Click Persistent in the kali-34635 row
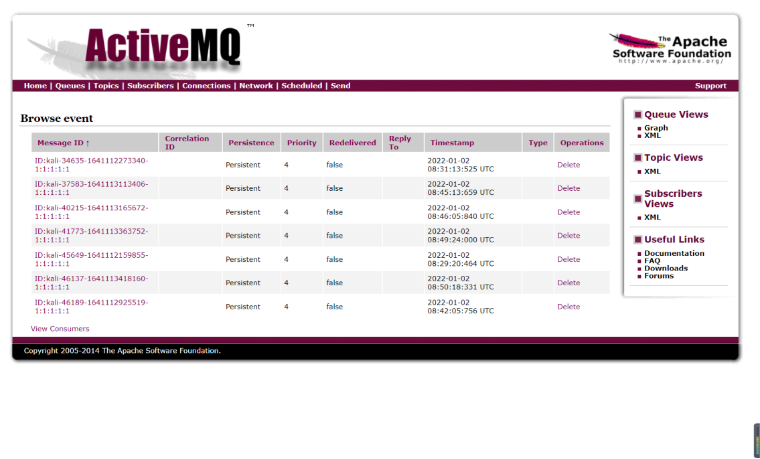This screenshot has height=459, width=760. pyautogui.click(x=243, y=165)
